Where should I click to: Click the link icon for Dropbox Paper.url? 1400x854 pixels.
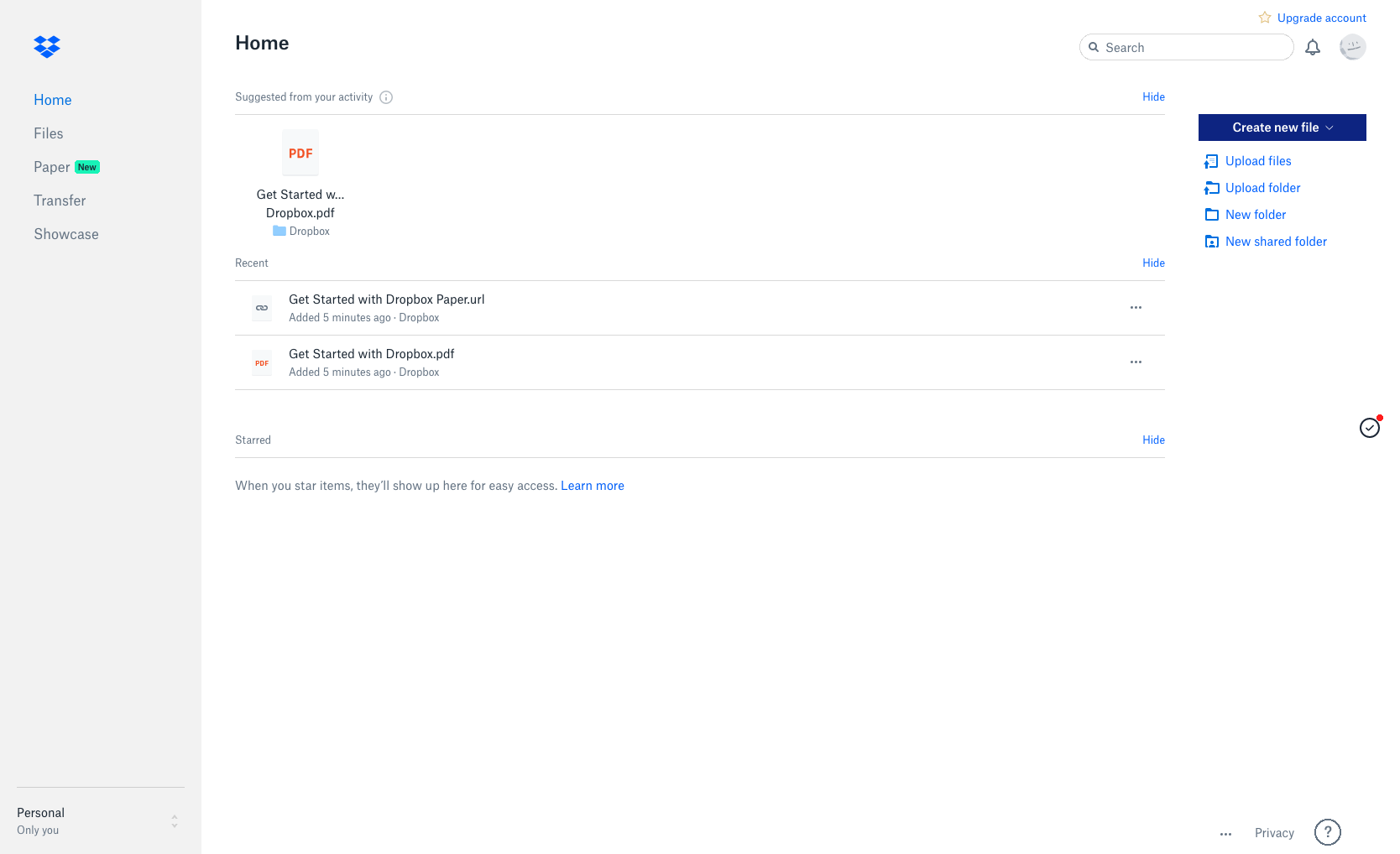(262, 308)
